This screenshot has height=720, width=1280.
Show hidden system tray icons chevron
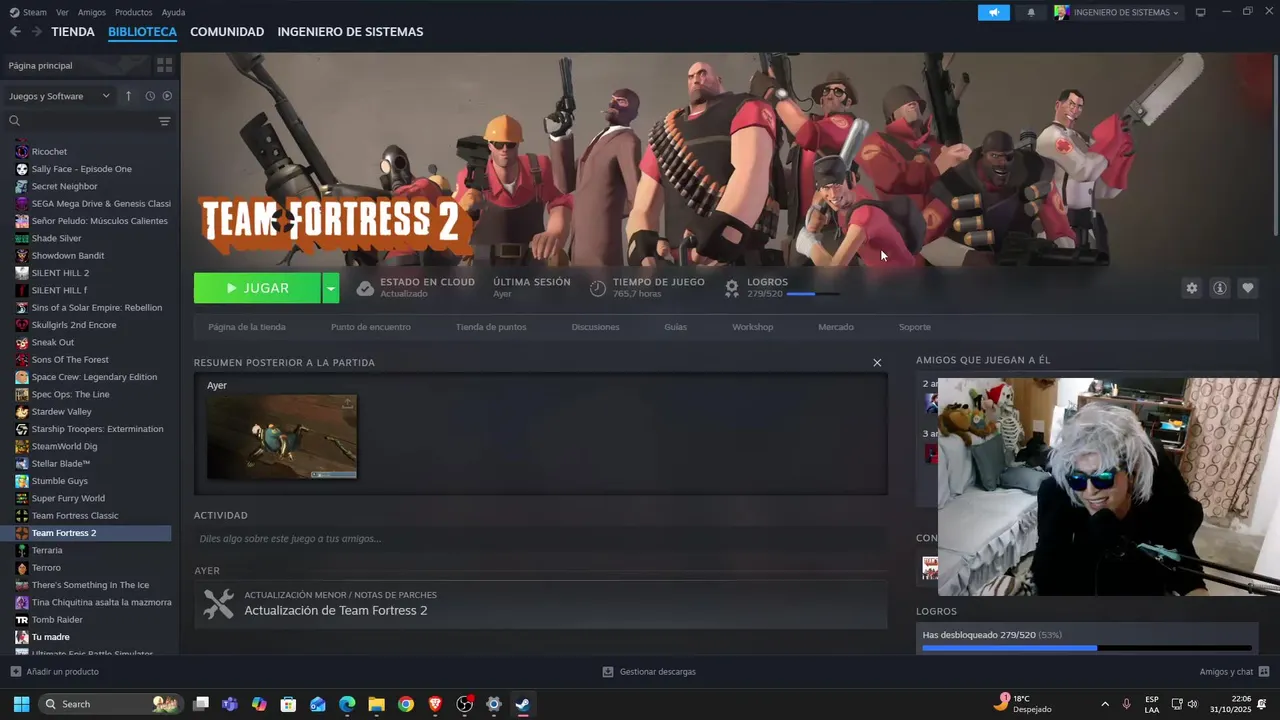[x=1104, y=704]
